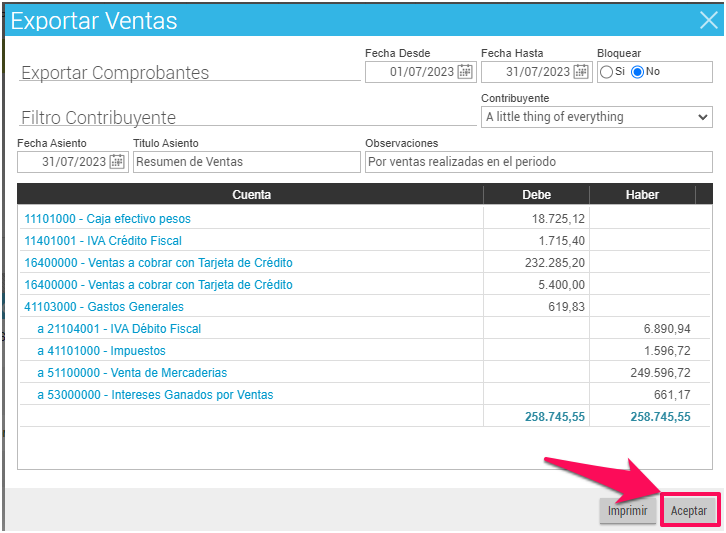Close the Exportar Ventas dialog

point(708,19)
